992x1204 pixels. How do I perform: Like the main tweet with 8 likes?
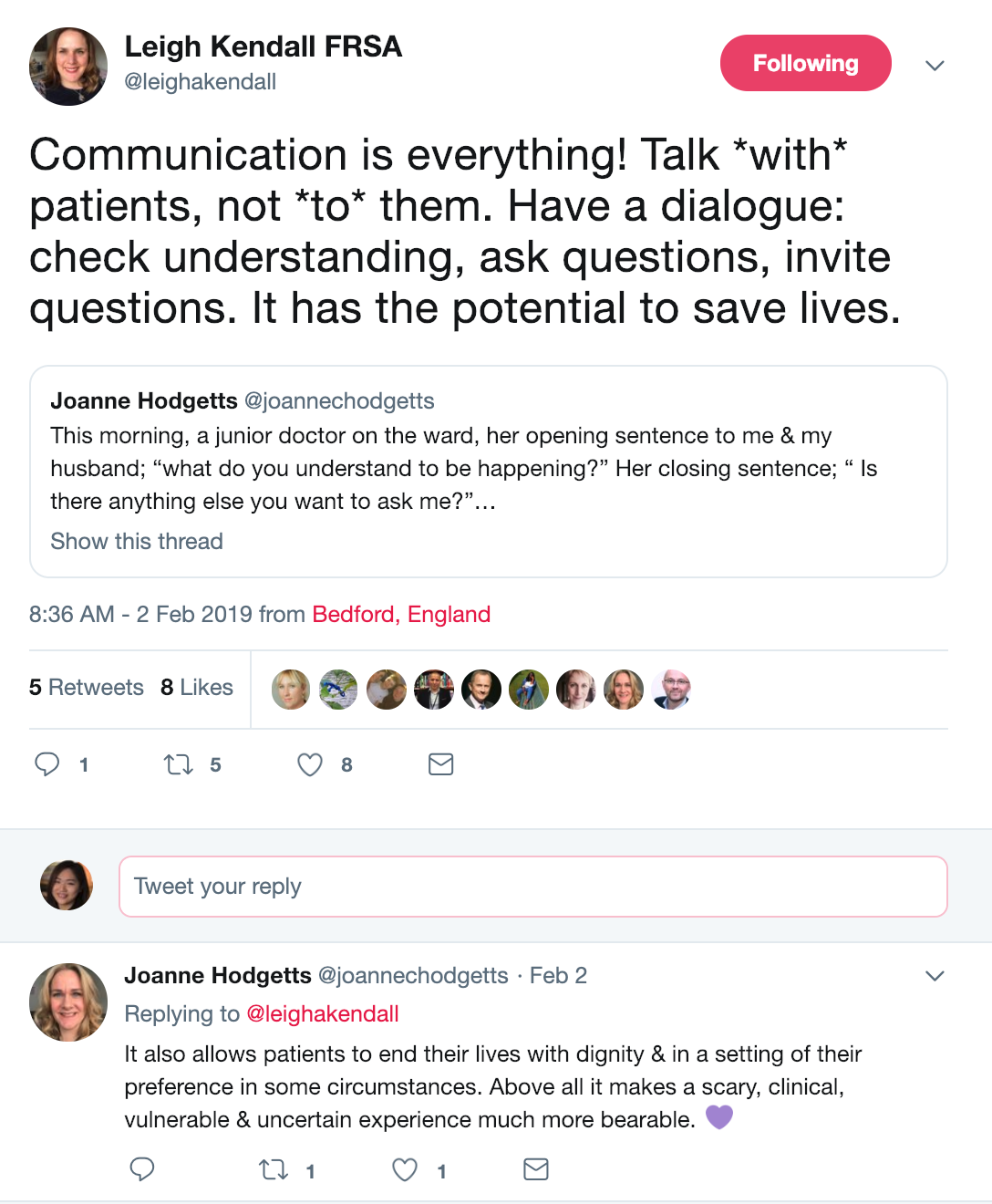point(310,764)
